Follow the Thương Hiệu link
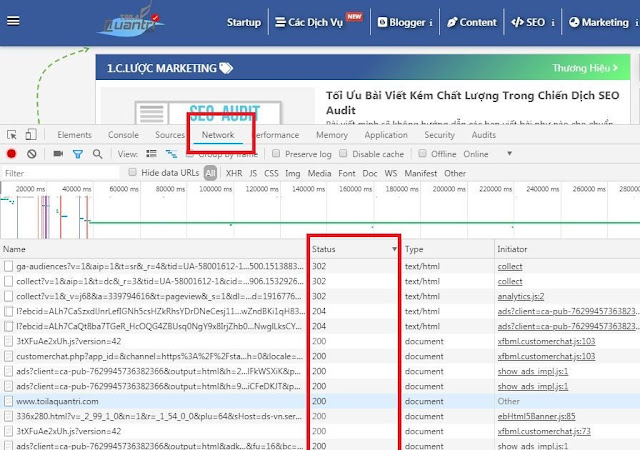The height and width of the screenshot is (450, 640). [x=585, y=68]
